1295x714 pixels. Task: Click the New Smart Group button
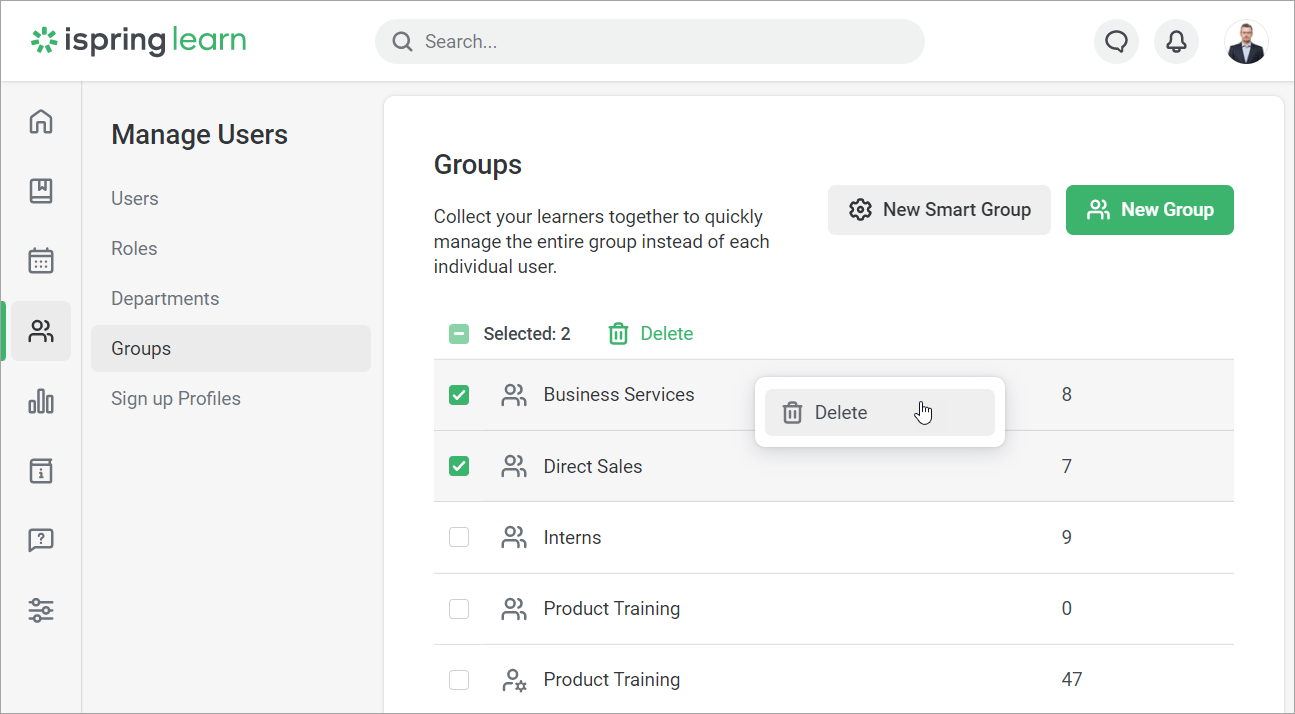tap(939, 210)
